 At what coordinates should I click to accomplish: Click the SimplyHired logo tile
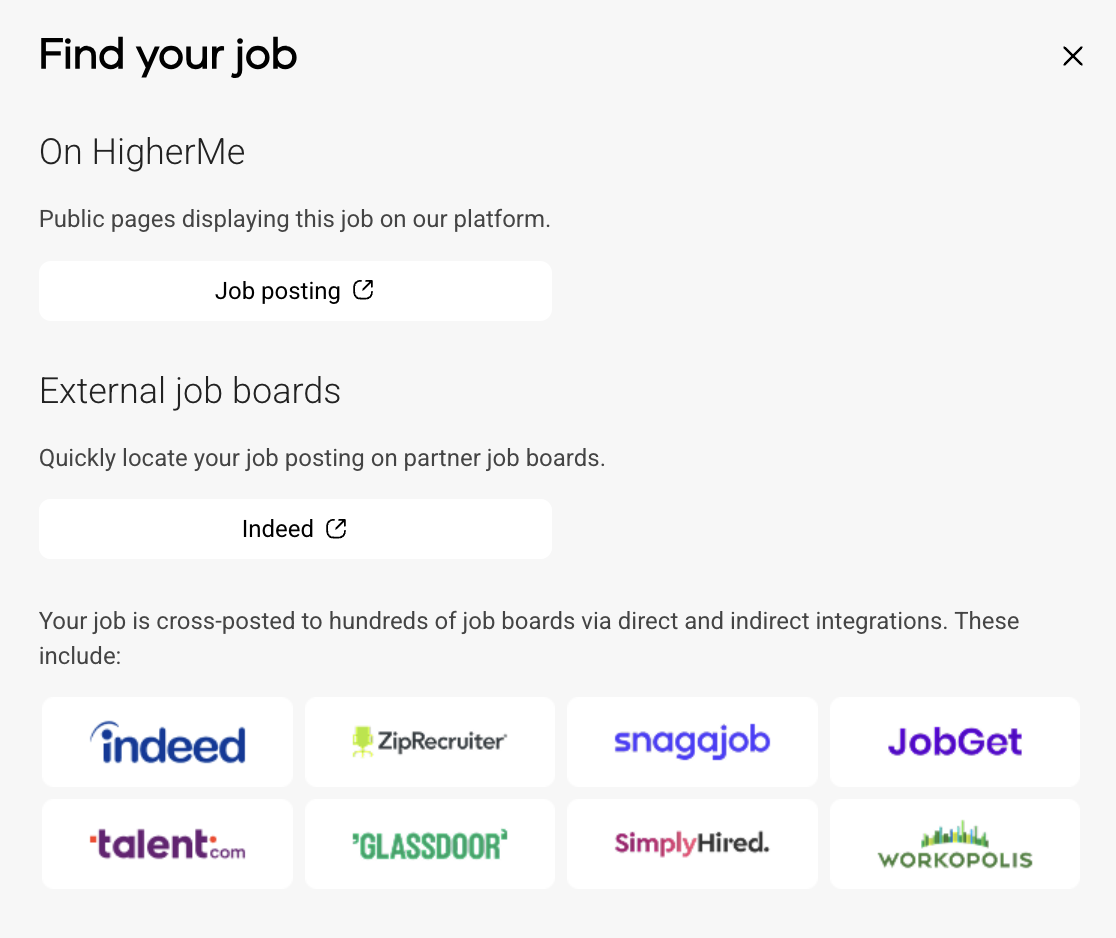[692, 844]
